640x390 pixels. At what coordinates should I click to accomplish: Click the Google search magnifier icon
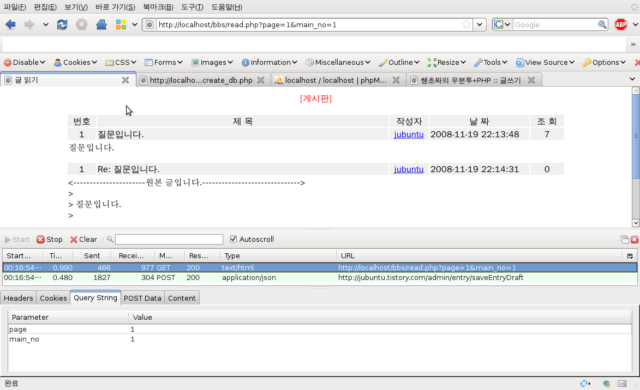click(x=602, y=24)
